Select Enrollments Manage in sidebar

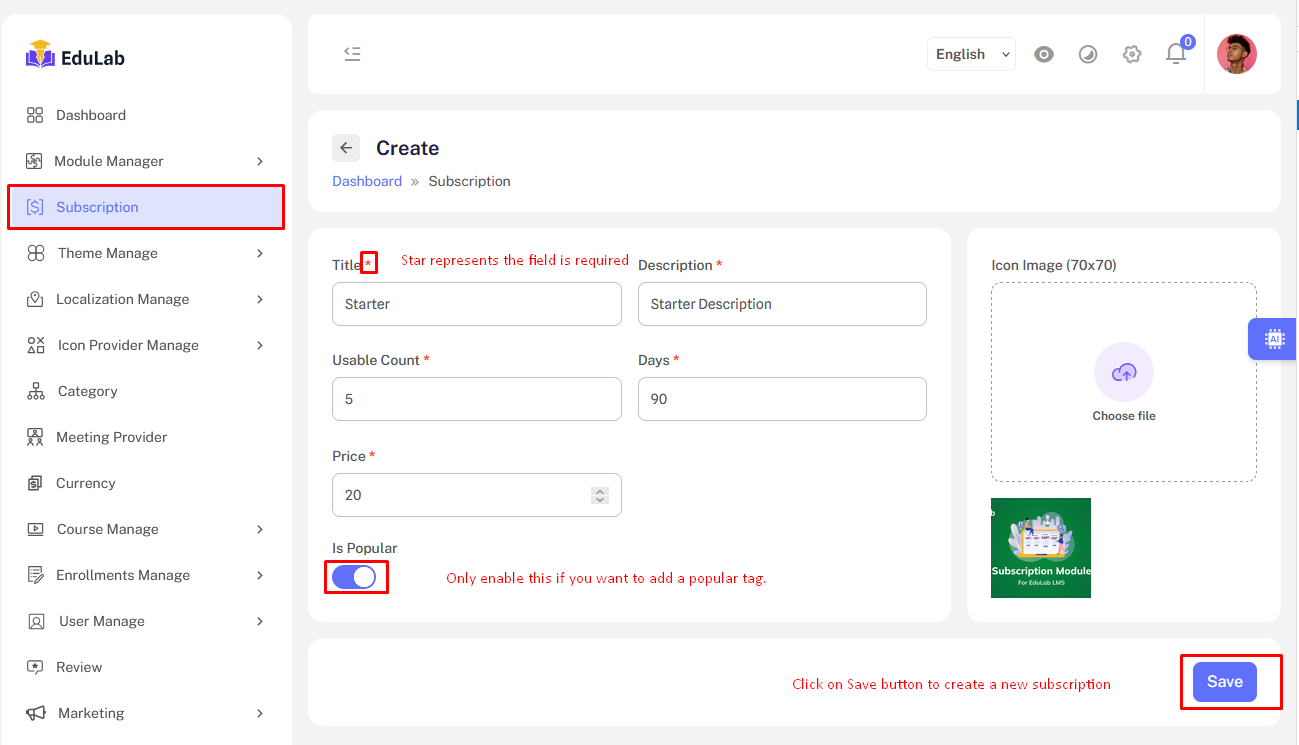124,575
